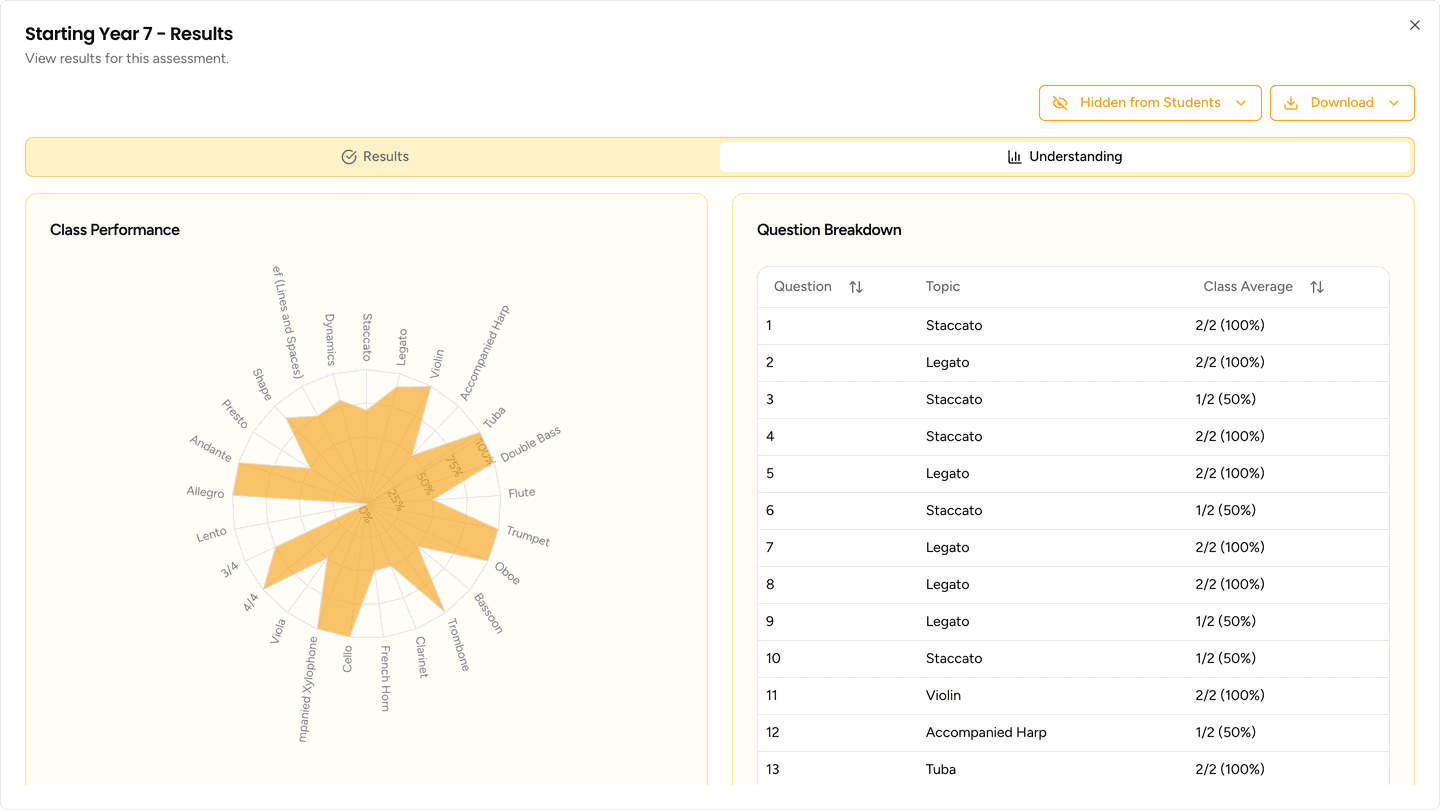Select the Violin topic in question 11 row

point(943,695)
